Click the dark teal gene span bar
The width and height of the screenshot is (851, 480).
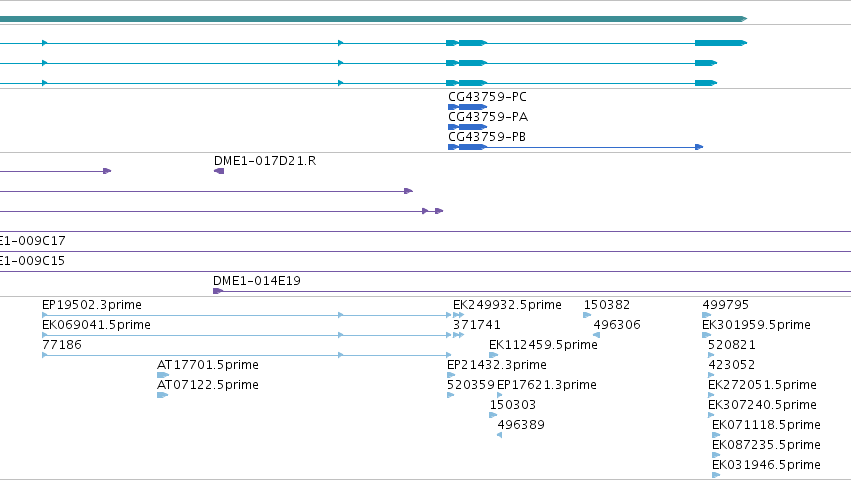click(x=373, y=19)
